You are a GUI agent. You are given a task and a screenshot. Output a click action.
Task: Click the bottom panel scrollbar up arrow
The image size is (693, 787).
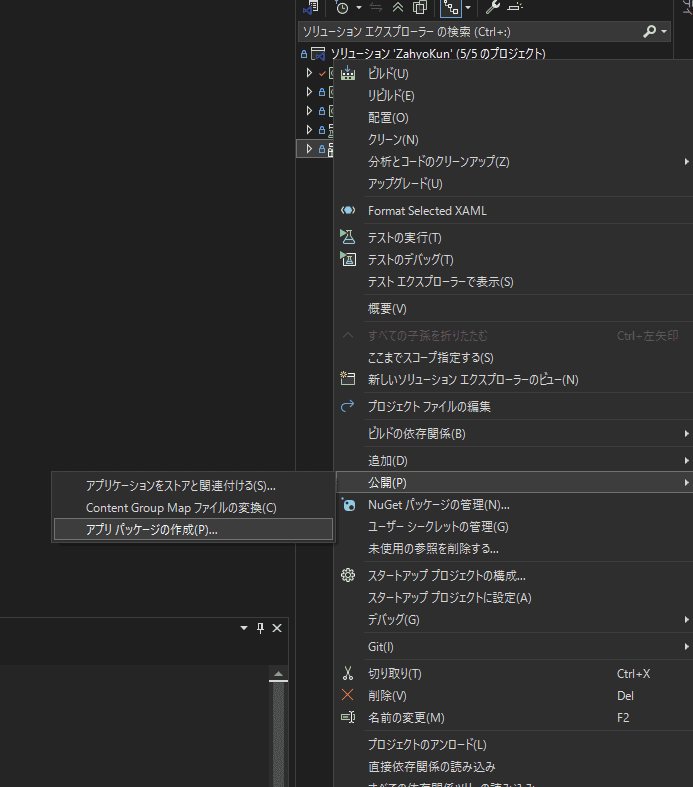tap(279, 674)
